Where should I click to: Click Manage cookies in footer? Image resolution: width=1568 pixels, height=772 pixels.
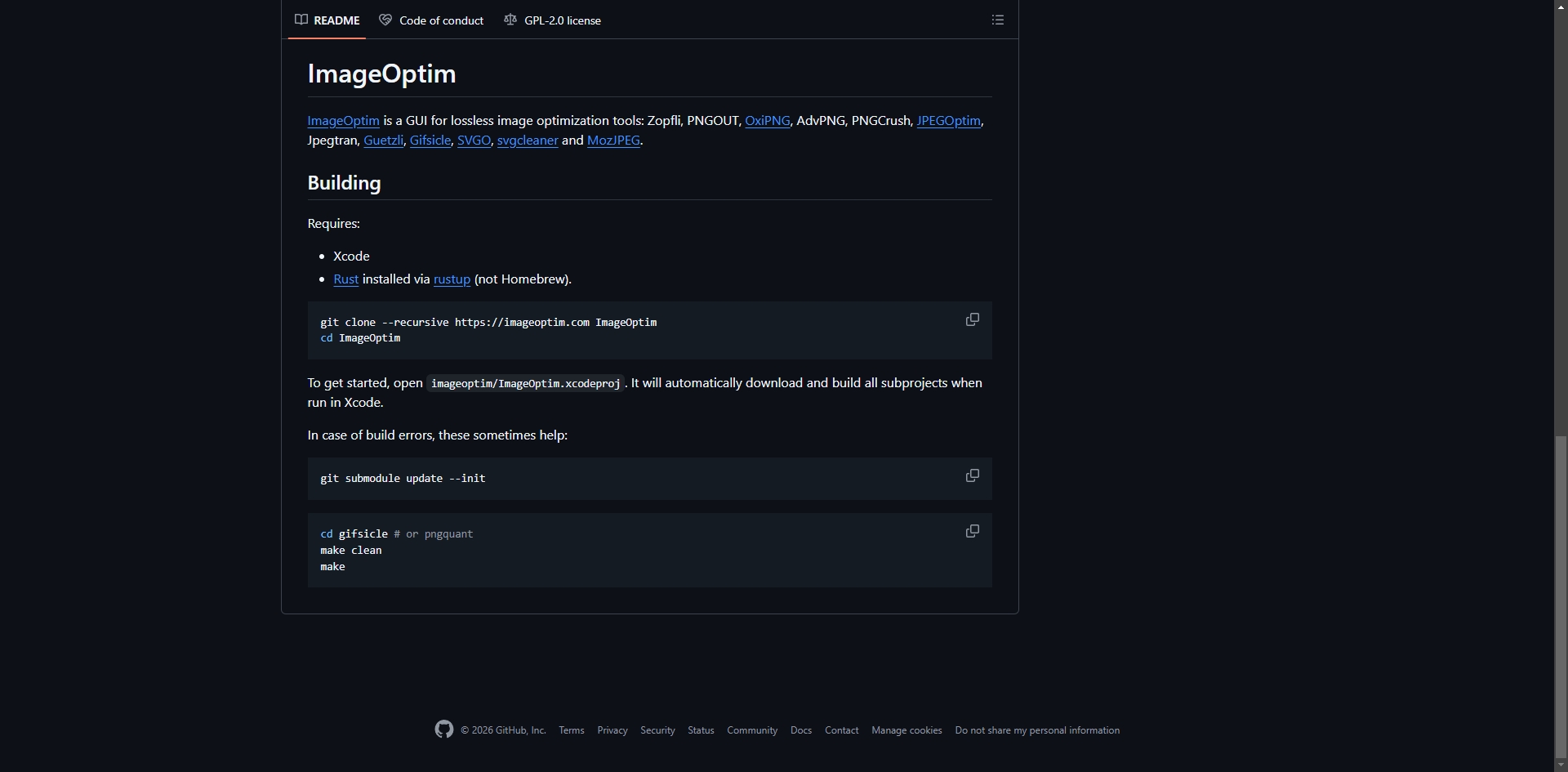(906, 730)
